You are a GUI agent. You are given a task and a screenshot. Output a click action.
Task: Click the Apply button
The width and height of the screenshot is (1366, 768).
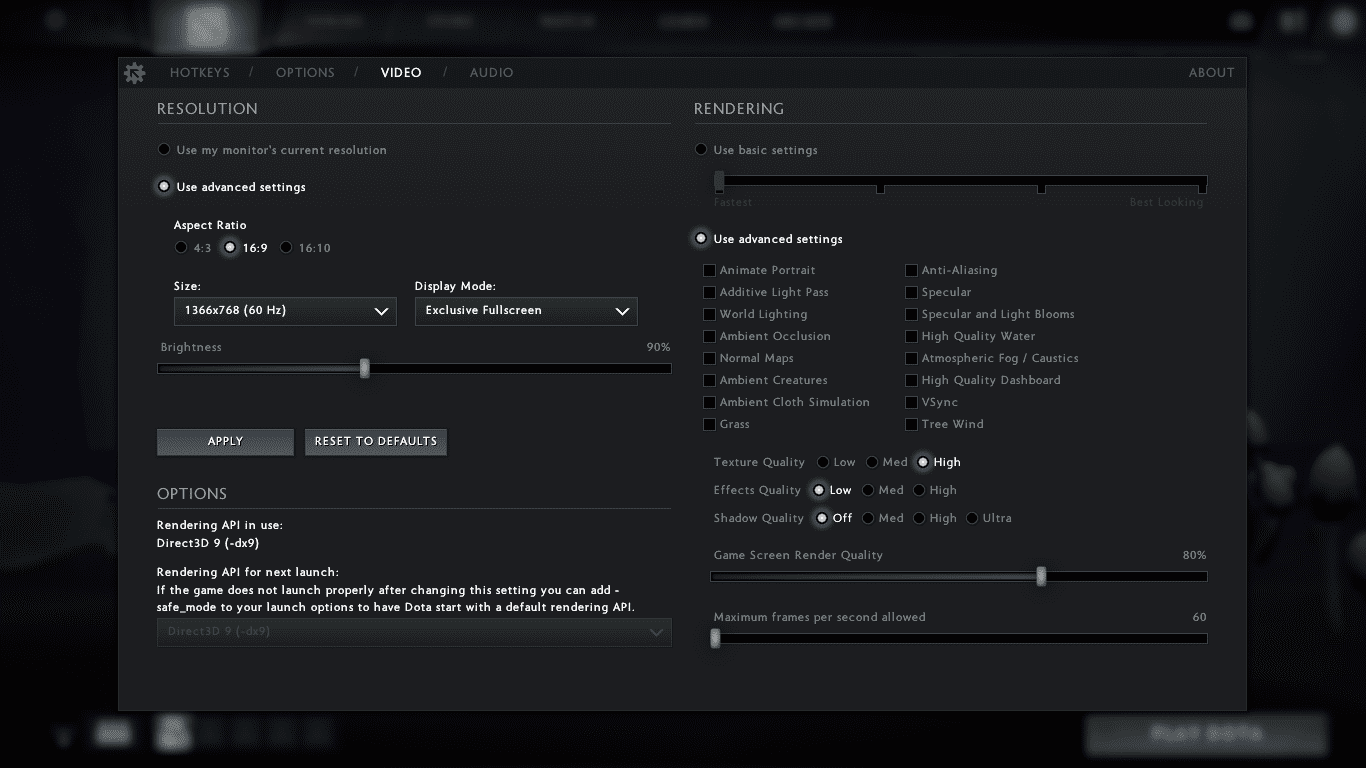(x=225, y=442)
